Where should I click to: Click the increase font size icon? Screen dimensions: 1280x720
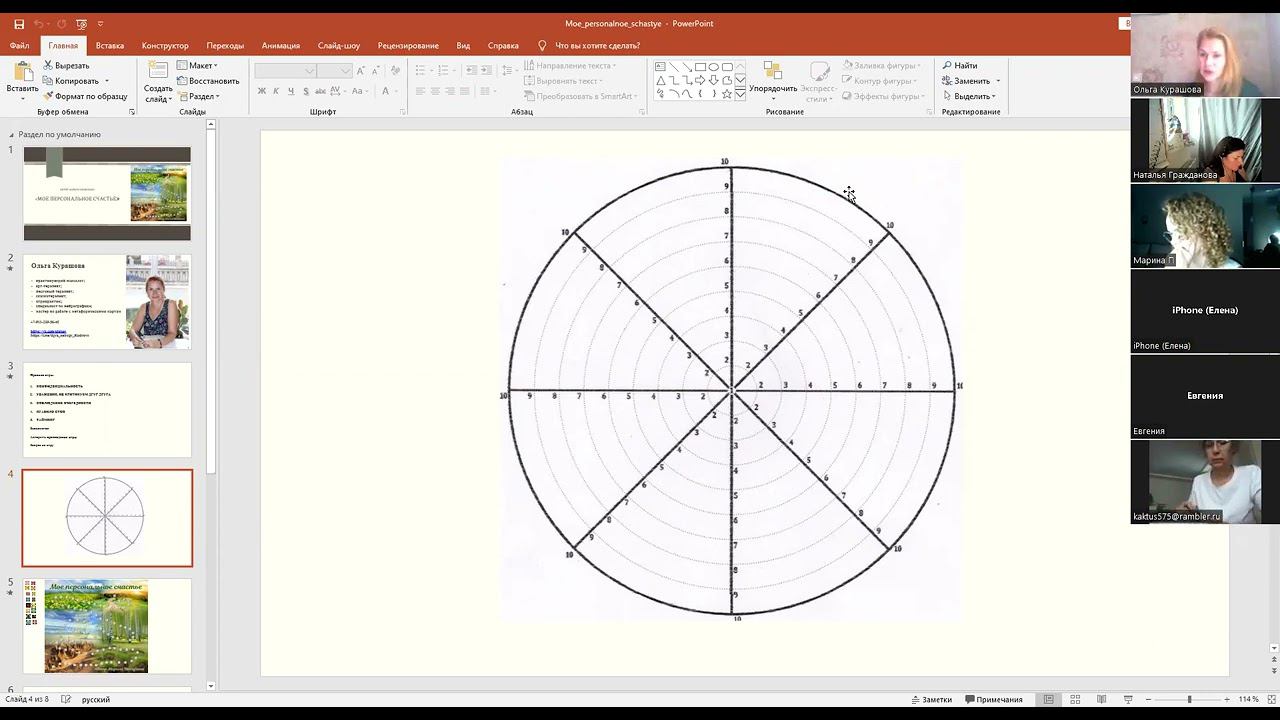coord(362,70)
